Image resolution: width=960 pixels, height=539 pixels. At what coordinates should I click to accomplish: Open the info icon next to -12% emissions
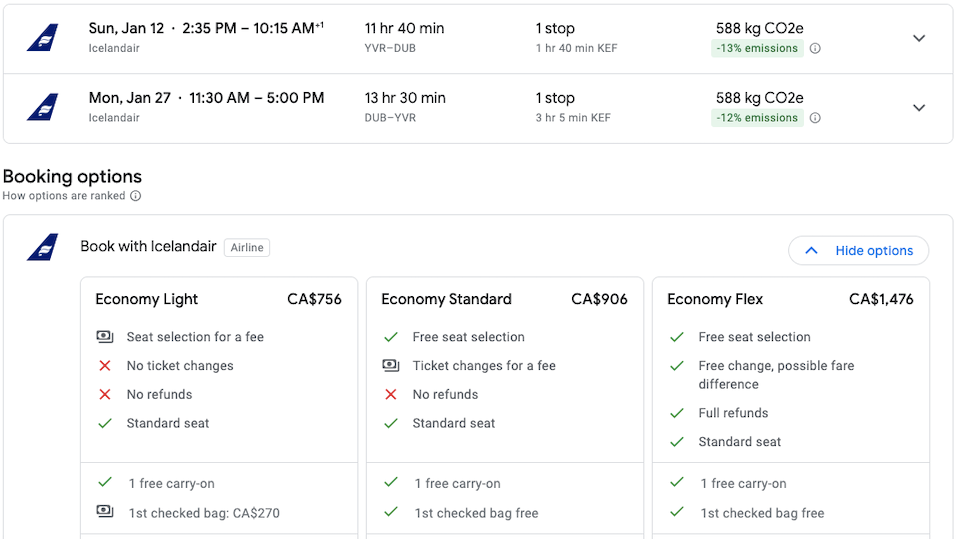click(x=815, y=118)
